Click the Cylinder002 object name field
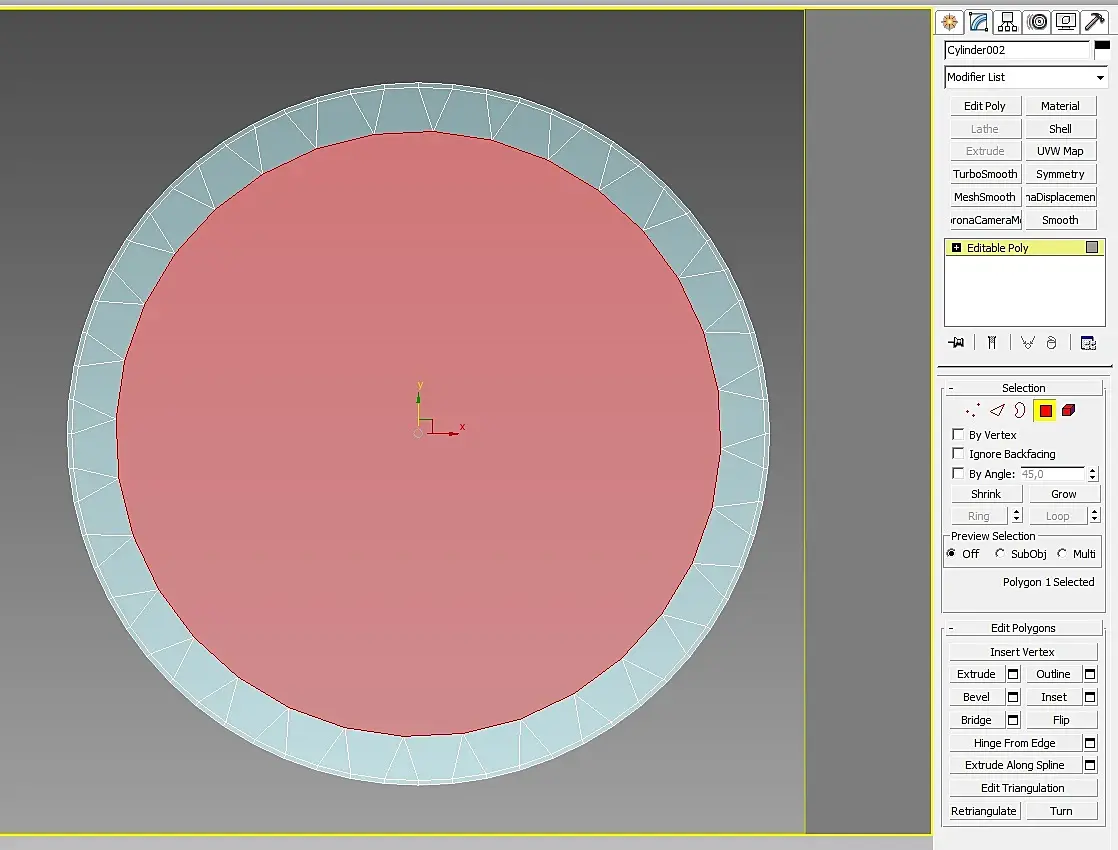1118x850 pixels. pyautogui.click(x=1017, y=50)
